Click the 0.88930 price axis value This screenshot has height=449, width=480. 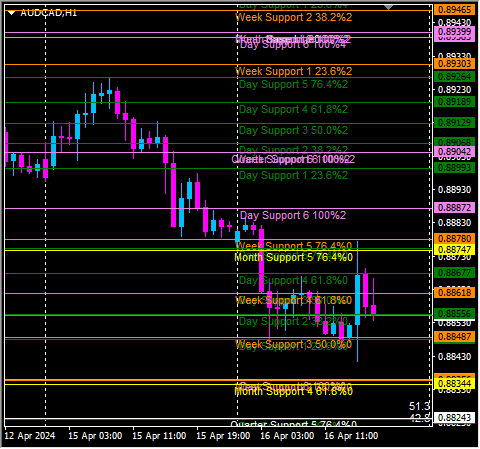pyautogui.click(x=454, y=190)
